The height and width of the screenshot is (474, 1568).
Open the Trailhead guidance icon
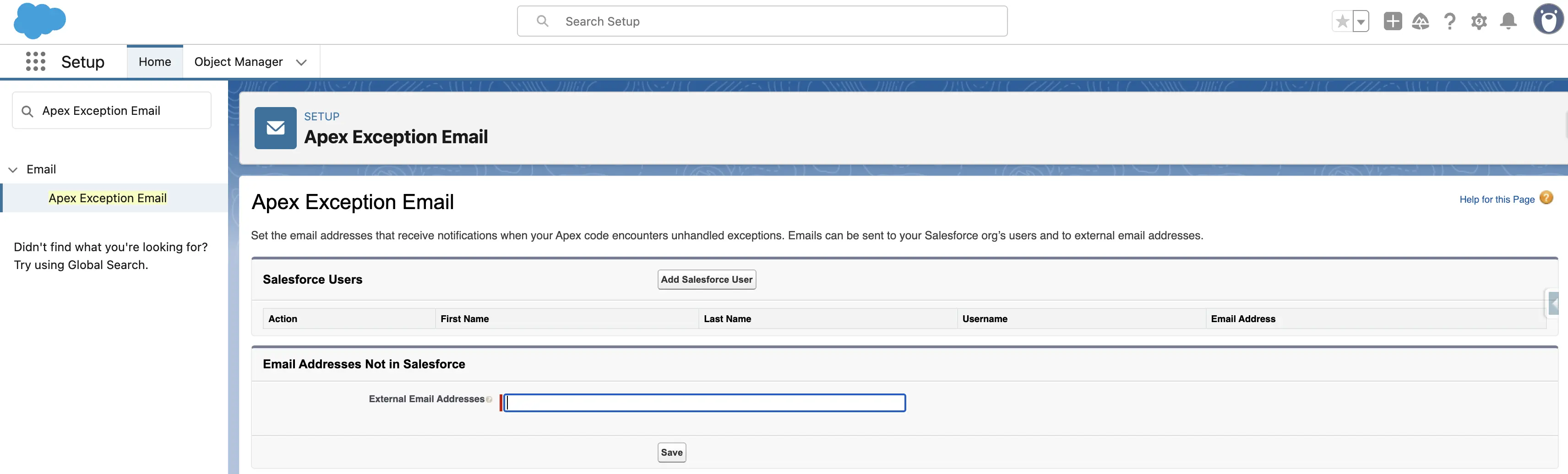[x=1420, y=22]
